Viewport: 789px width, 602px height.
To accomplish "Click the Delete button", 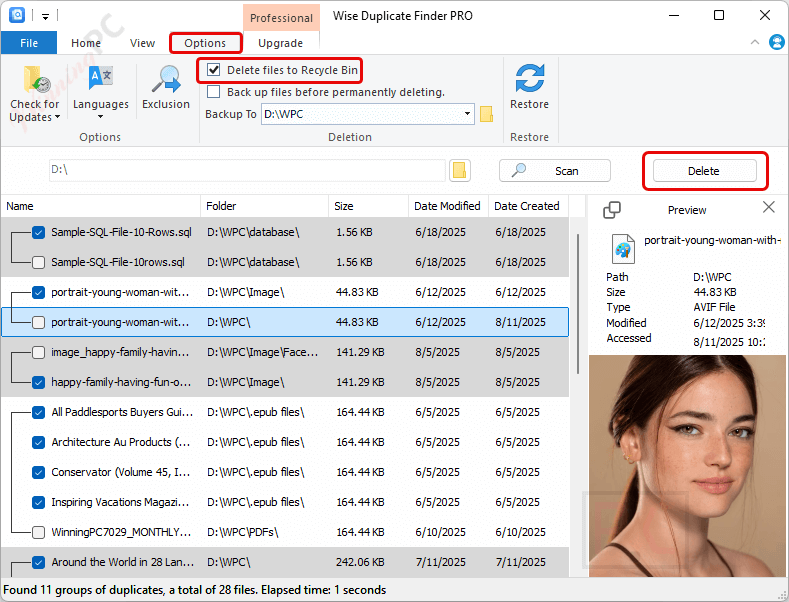I will point(704,171).
